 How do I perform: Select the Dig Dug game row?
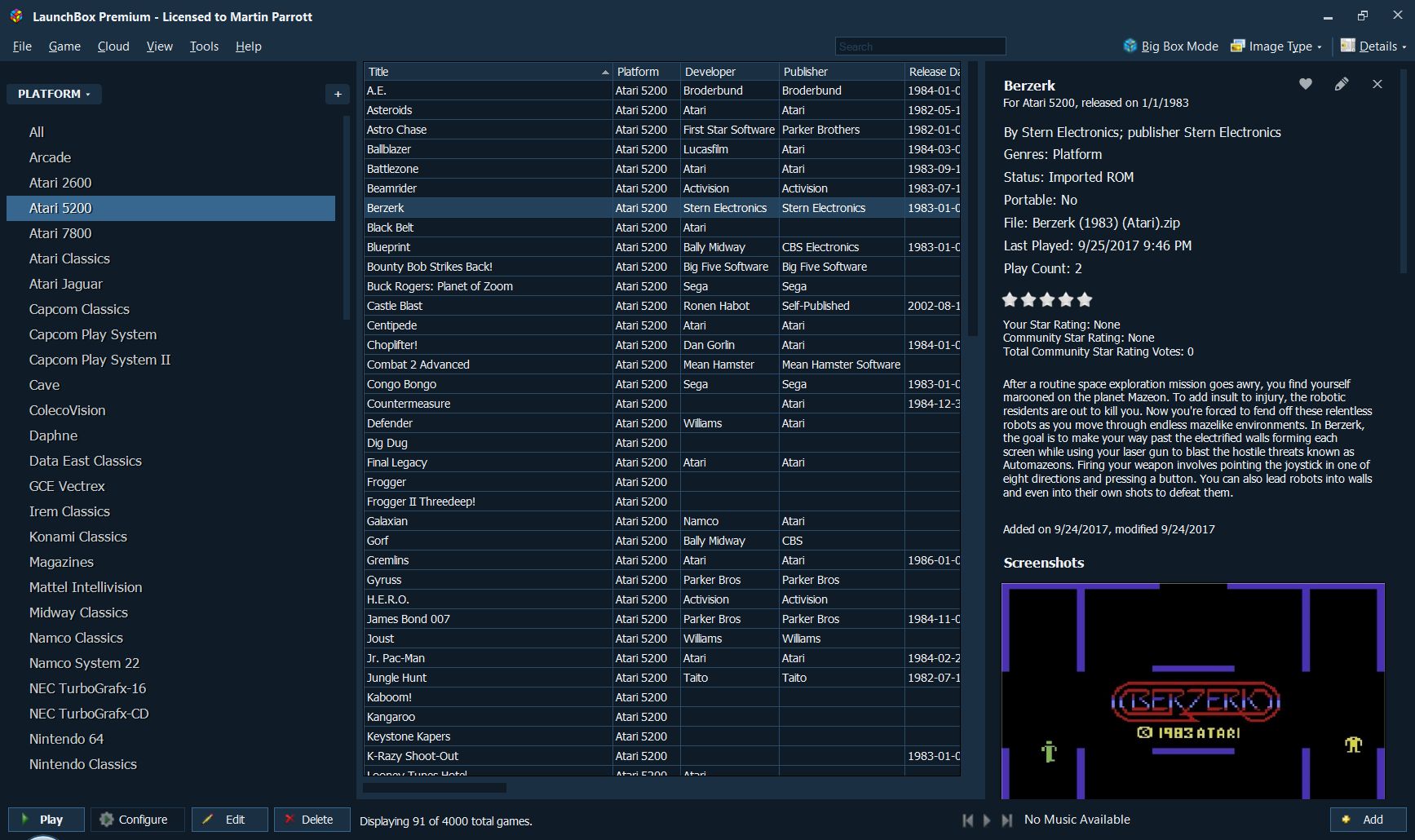click(x=662, y=443)
